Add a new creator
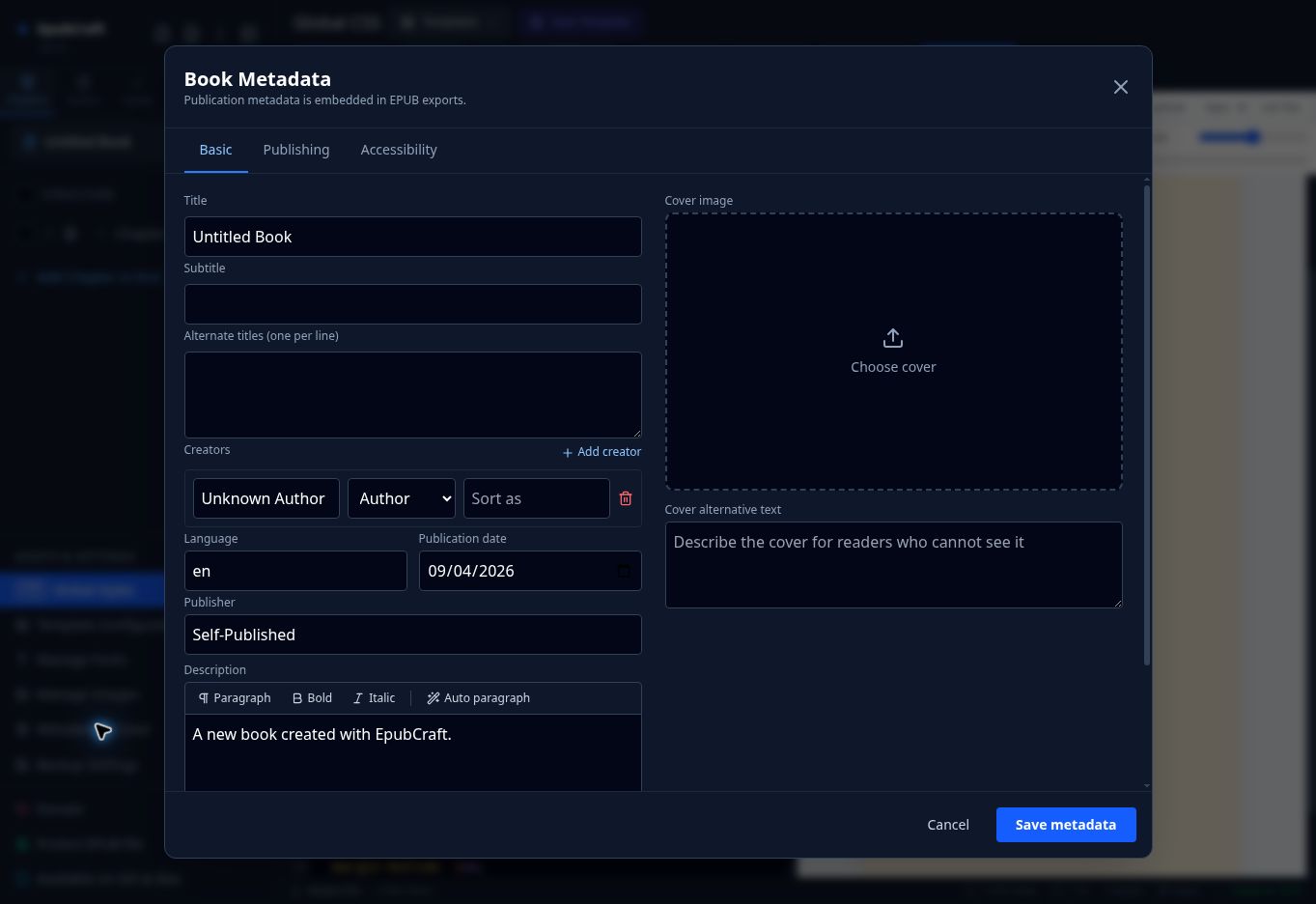The image size is (1316, 904). point(602,452)
